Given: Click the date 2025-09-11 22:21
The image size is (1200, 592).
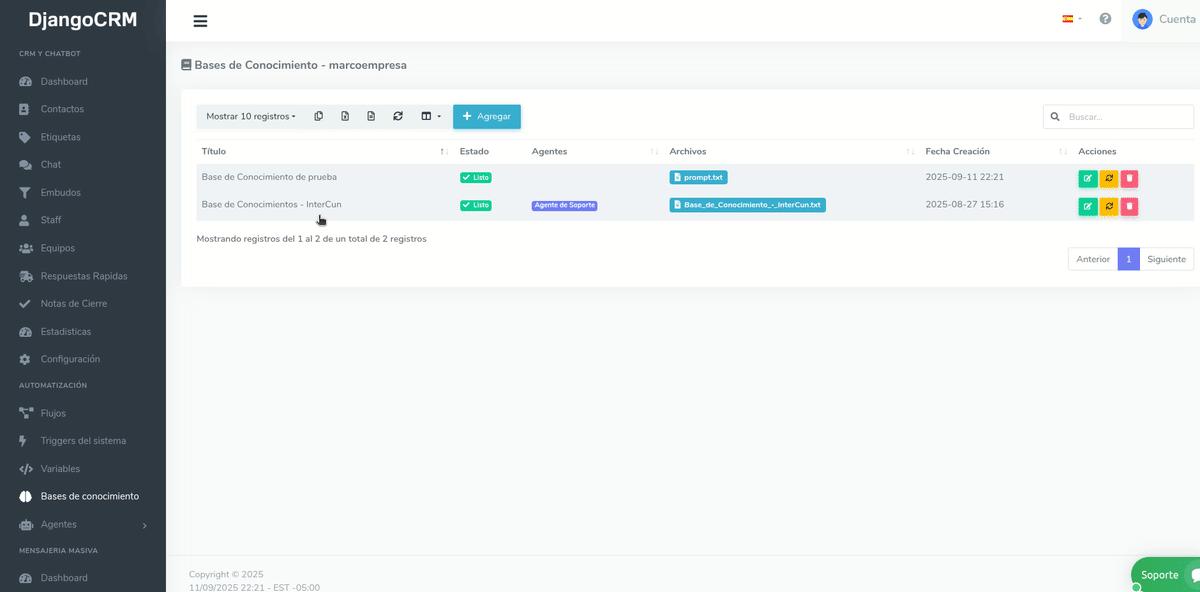Looking at the screenshot, I should point(964,177).
